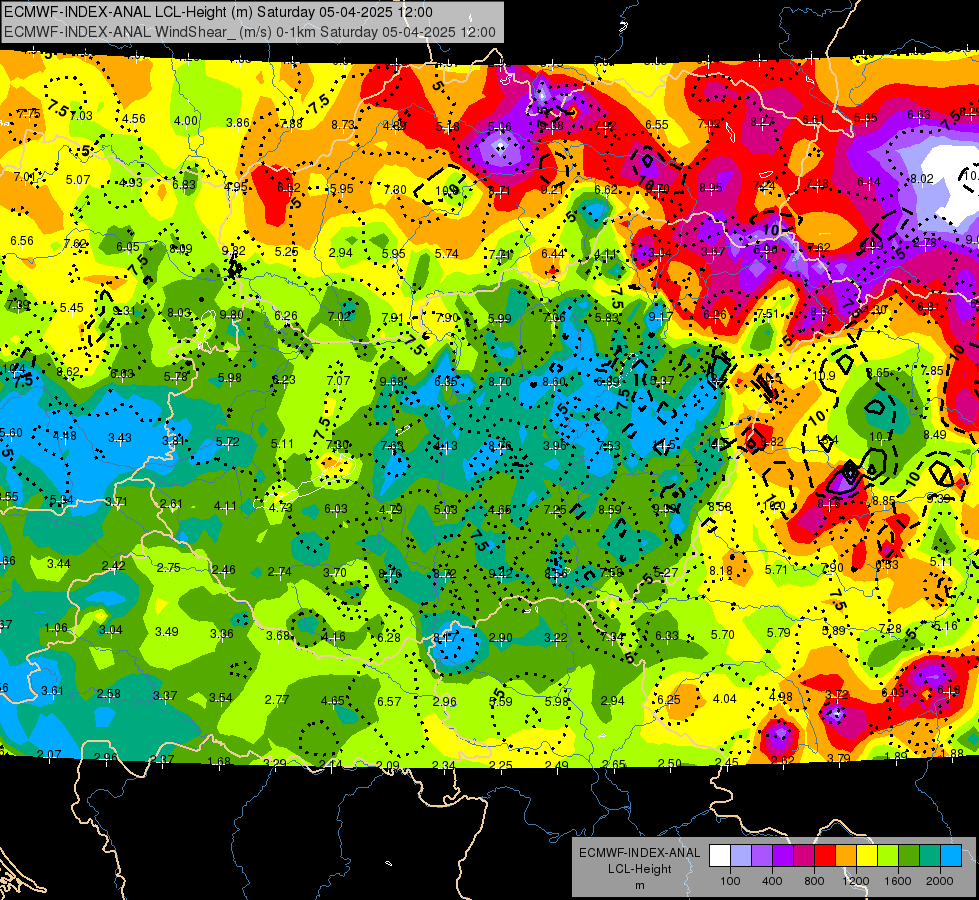The height and width of the screenshot is (900, 979).
Task: Click the wind shear value 5.99
Action: tap(499, 319)
